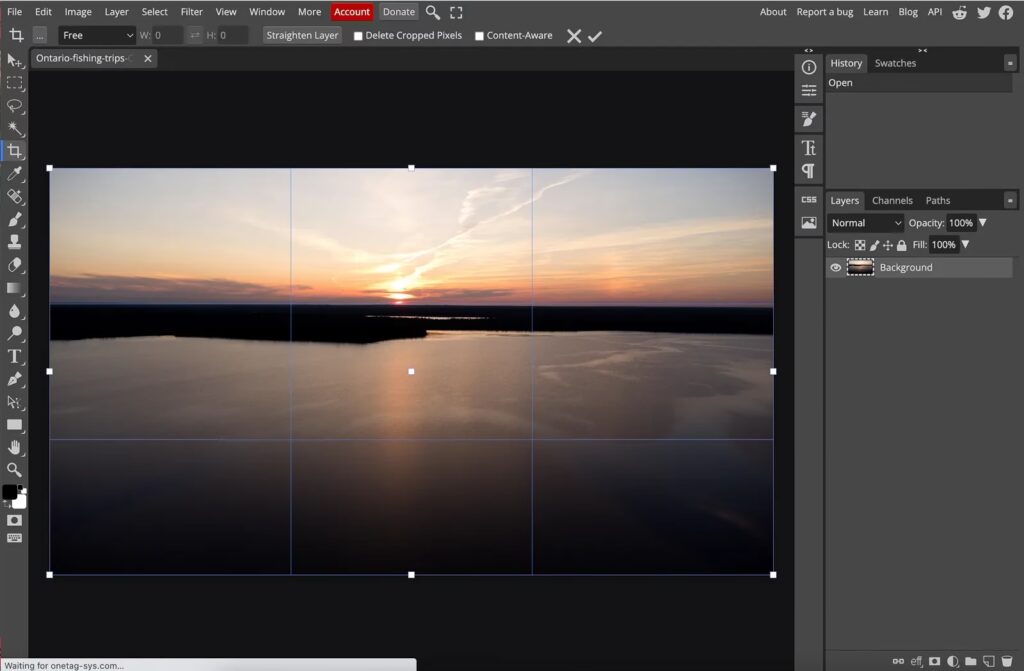This screenshot has width=1024, height=671.
Task: Open the Free crop ratio dropdown
Action: (x=97, y=36)
